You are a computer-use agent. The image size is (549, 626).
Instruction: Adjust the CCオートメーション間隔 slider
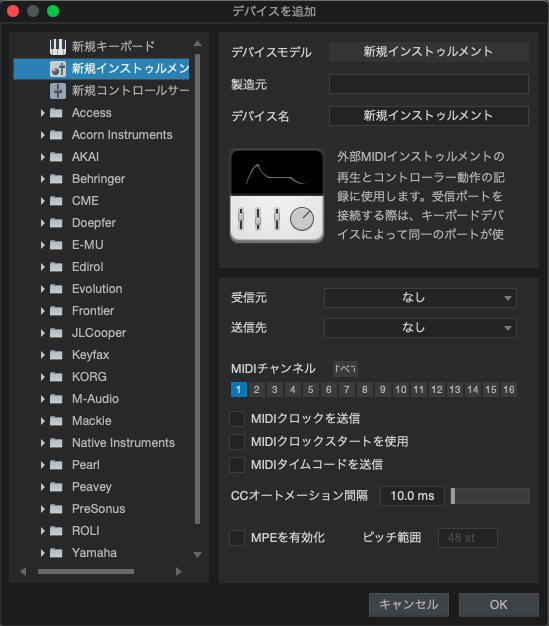click(x=490, y=496)
